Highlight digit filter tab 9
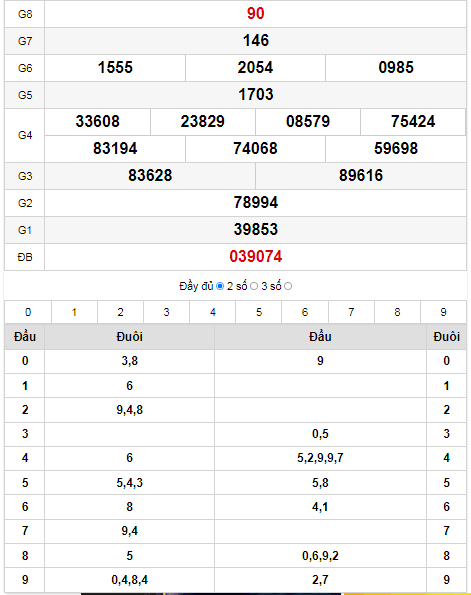Image resolution: width=471 pixels, height=595 pixels. pos(443,312)
